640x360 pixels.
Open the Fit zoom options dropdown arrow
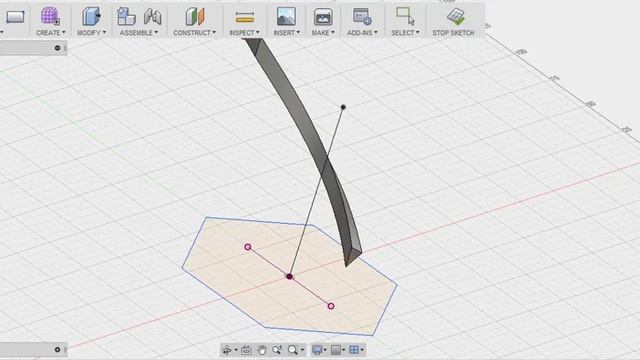click(x=302, y=350)
